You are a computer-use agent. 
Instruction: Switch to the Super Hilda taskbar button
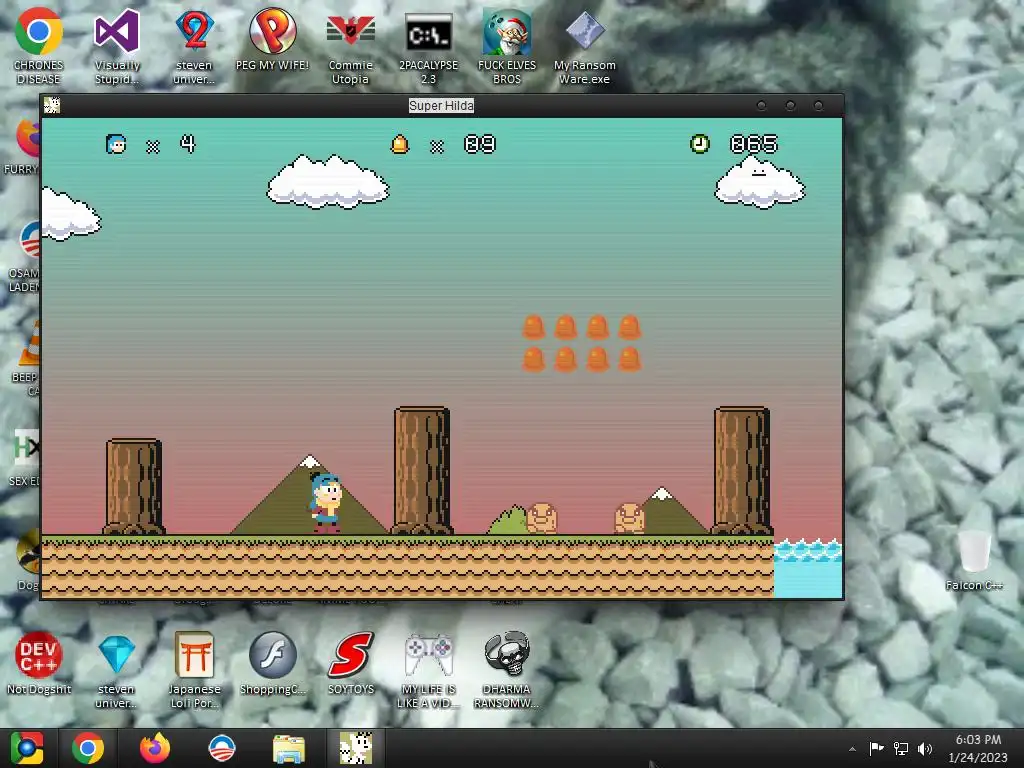356,748
